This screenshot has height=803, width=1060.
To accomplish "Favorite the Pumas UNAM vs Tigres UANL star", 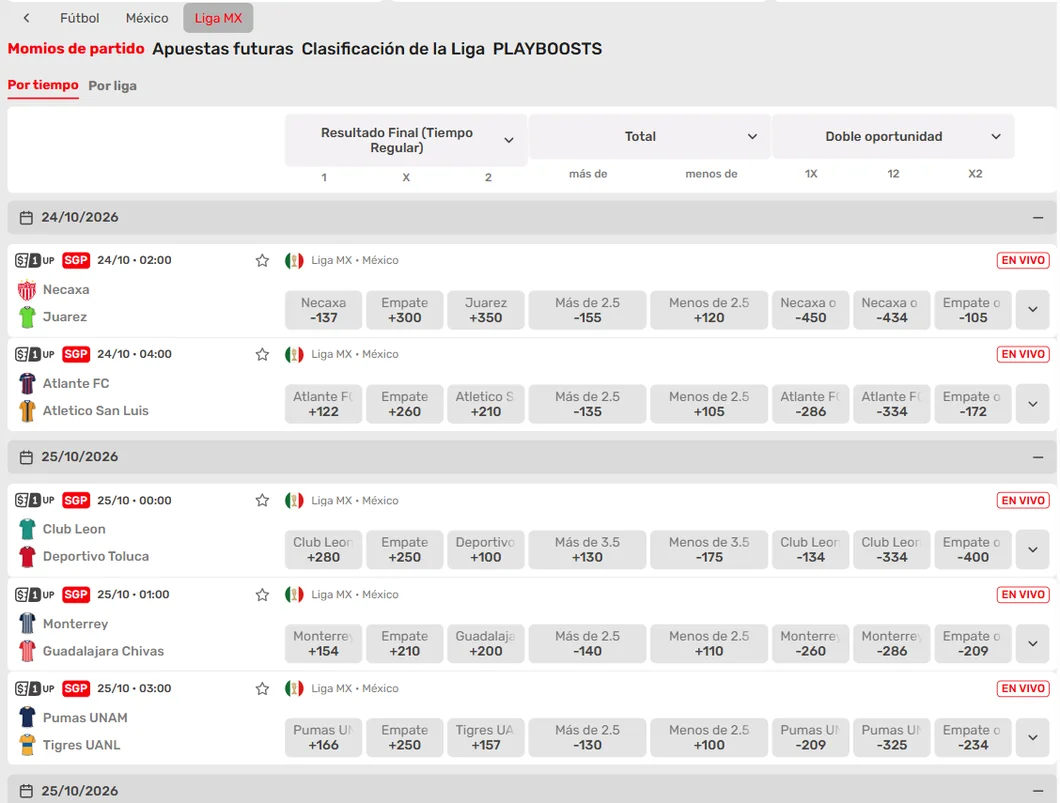I will [x=262, y=689].
